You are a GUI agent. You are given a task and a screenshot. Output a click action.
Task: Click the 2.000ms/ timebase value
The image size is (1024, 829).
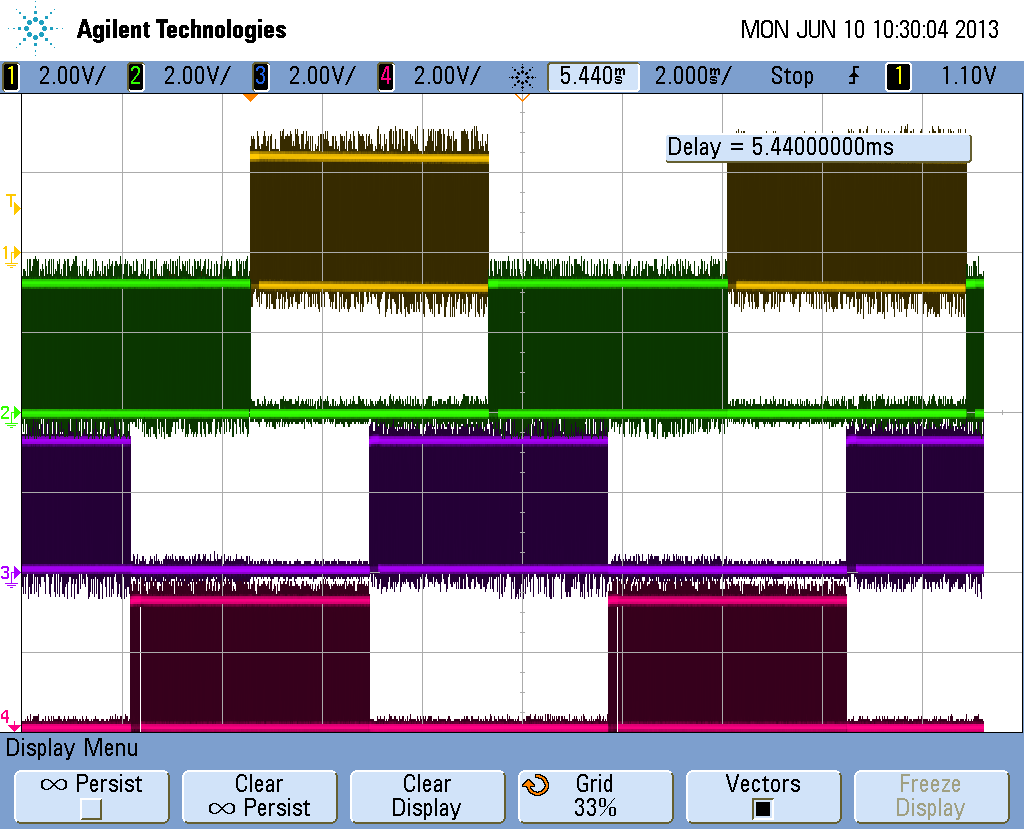click(x=694, y=76)
